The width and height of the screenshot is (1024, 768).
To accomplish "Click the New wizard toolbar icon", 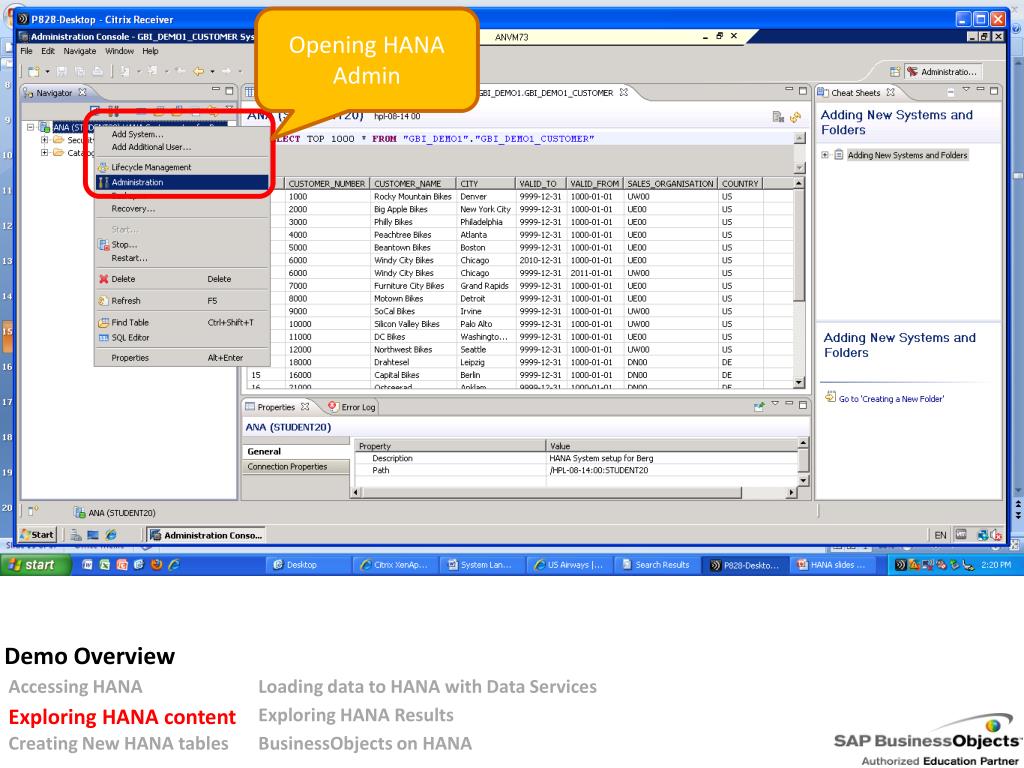I will (x=33, y=71).
